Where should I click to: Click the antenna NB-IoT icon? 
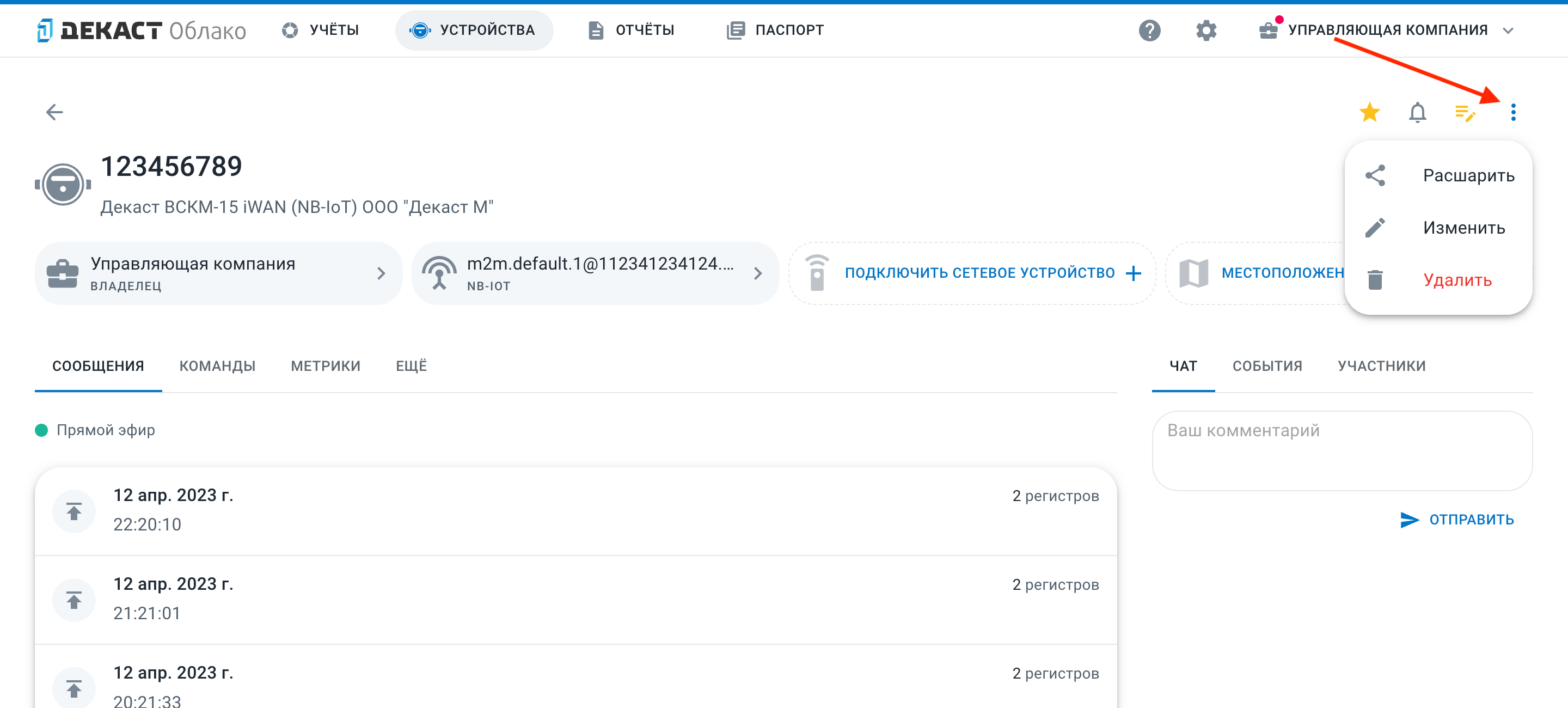[x=439, y=273]
